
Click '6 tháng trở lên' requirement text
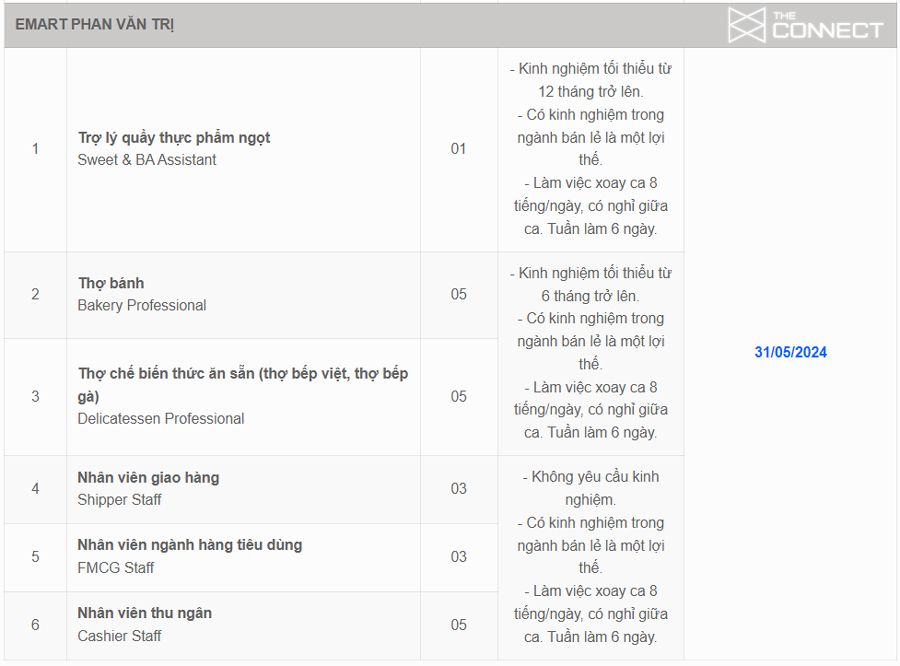590,296
